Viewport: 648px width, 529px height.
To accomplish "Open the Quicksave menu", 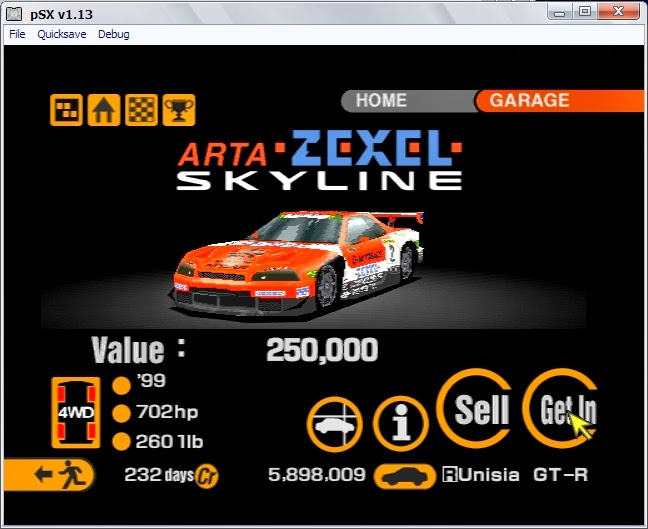I will (62, 34).
